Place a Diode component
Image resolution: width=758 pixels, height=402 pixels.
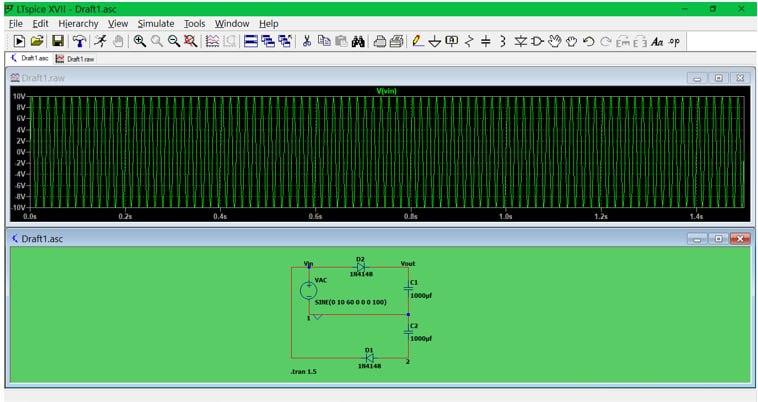520,42
